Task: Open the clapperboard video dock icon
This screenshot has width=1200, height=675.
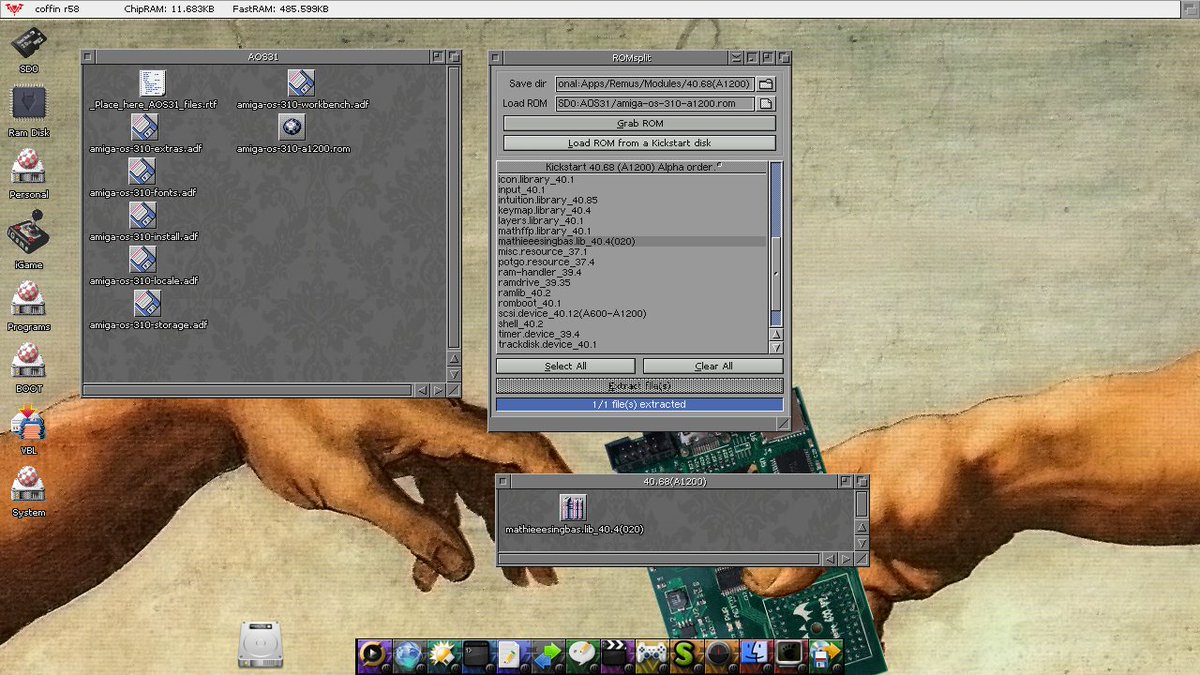Action: pos(617,655)
